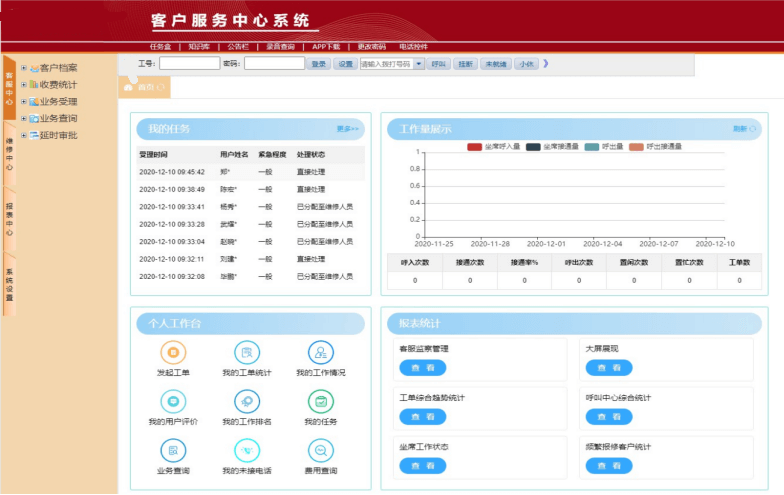Expand the 客户档案 tree node
The image size is (784, 495).
point(24,68)
